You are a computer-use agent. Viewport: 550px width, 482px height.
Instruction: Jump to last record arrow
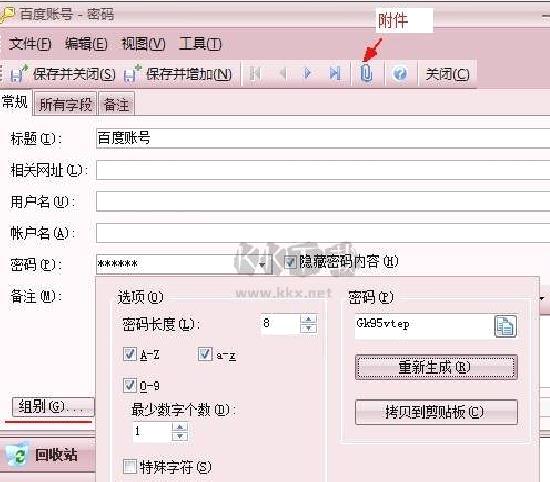335,73
